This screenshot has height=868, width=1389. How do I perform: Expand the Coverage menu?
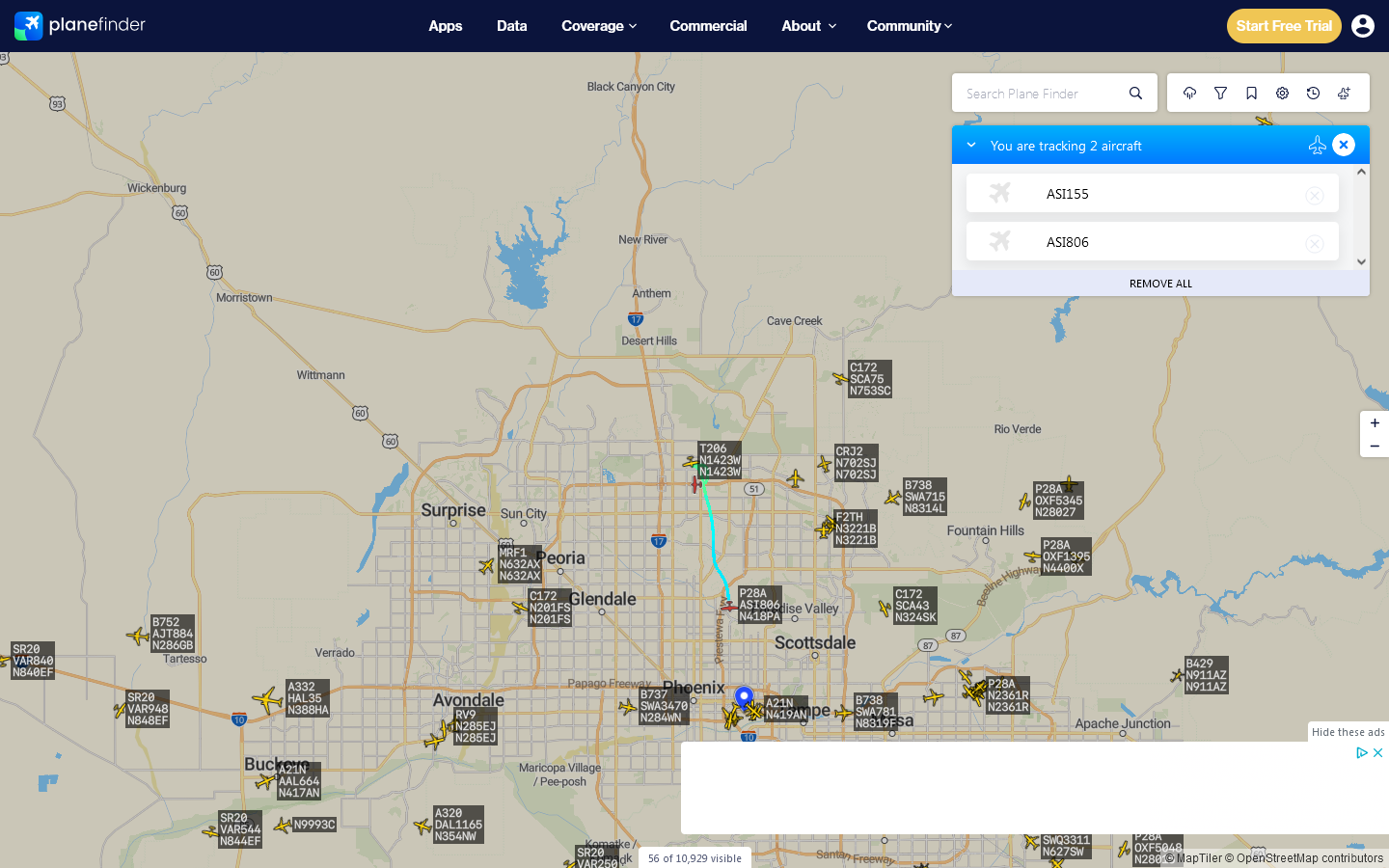coord(599,26)
